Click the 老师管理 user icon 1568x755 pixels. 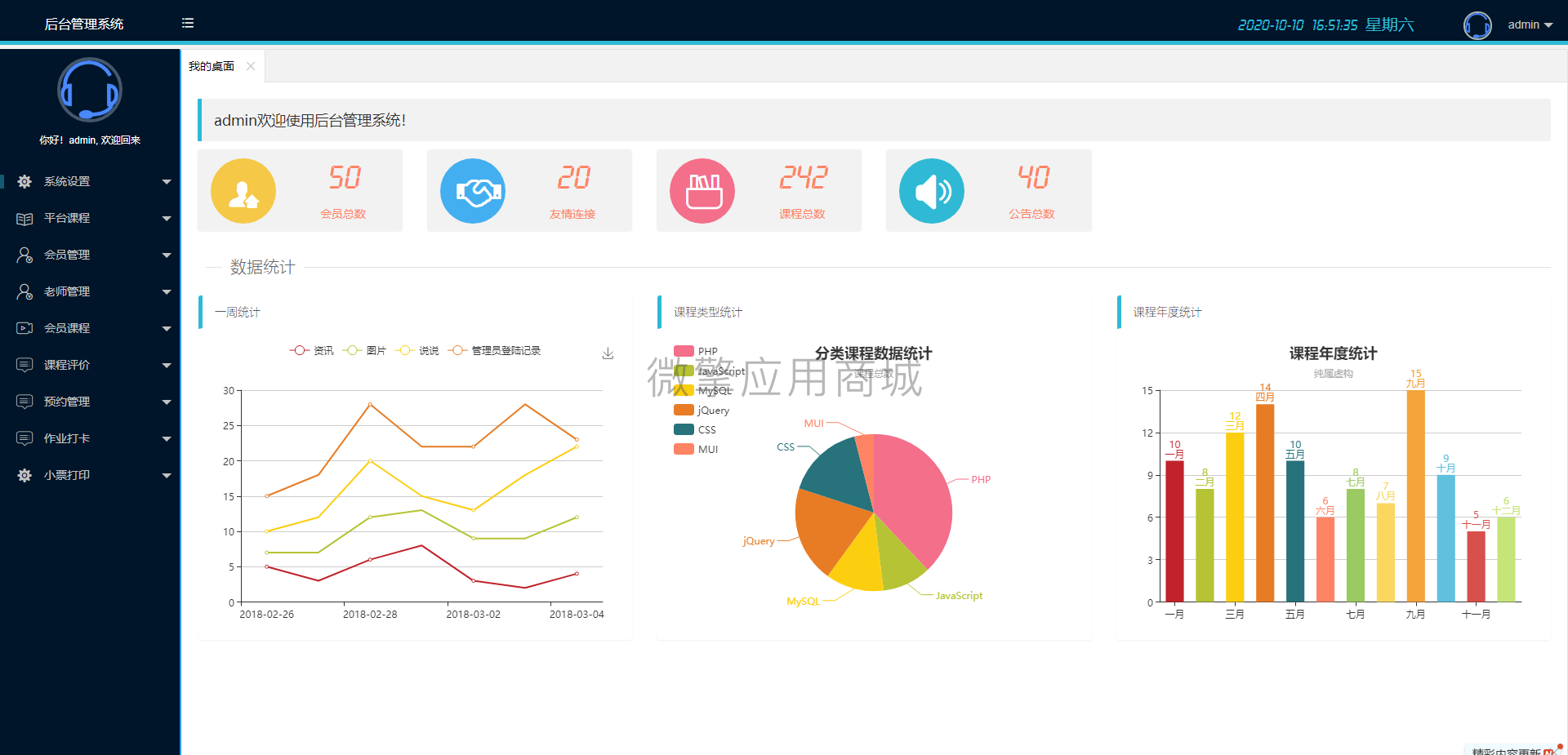[x=24, y=291]
